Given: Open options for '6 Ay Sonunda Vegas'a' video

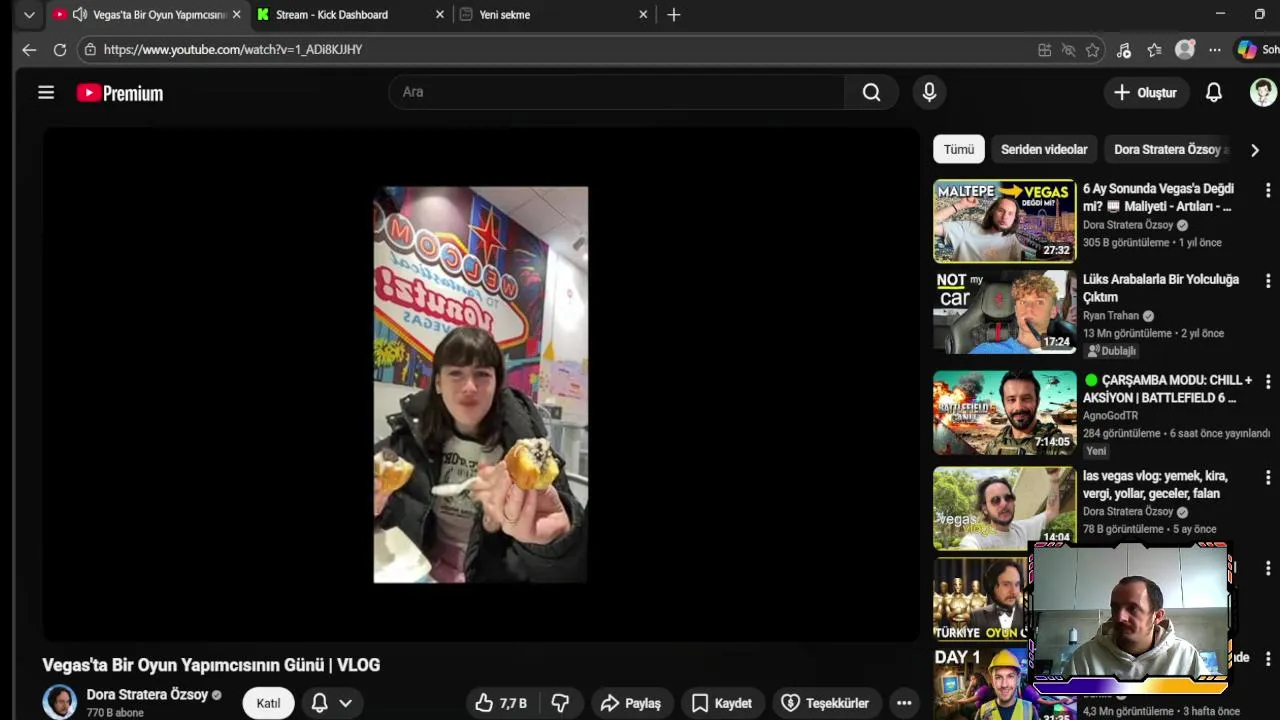Looking at the screenshot, I should pyautogui.click(x=1268, y=190).
